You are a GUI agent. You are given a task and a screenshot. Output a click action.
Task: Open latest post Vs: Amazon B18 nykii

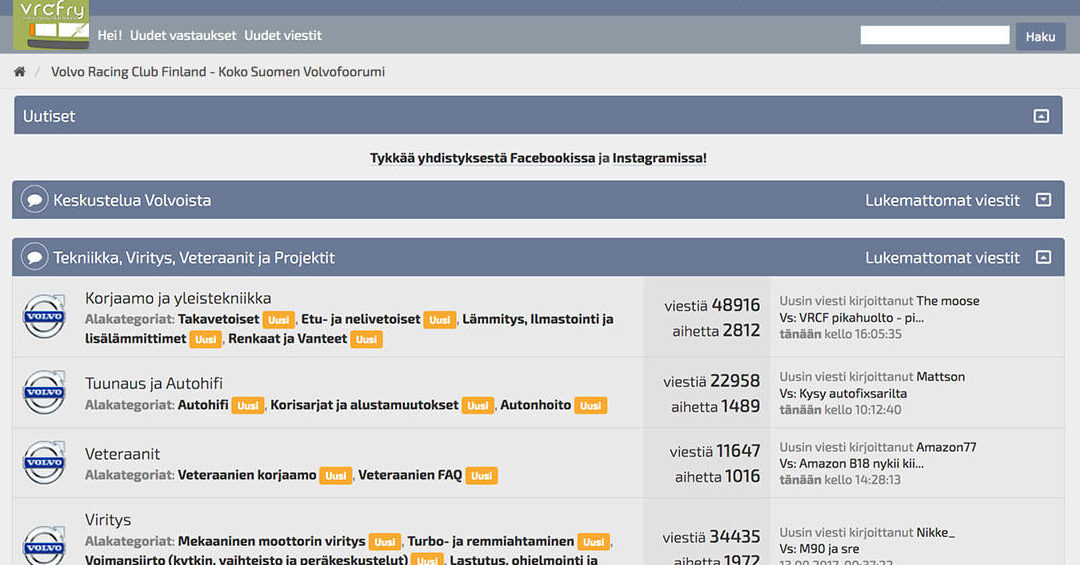click(x=851, y=464)
